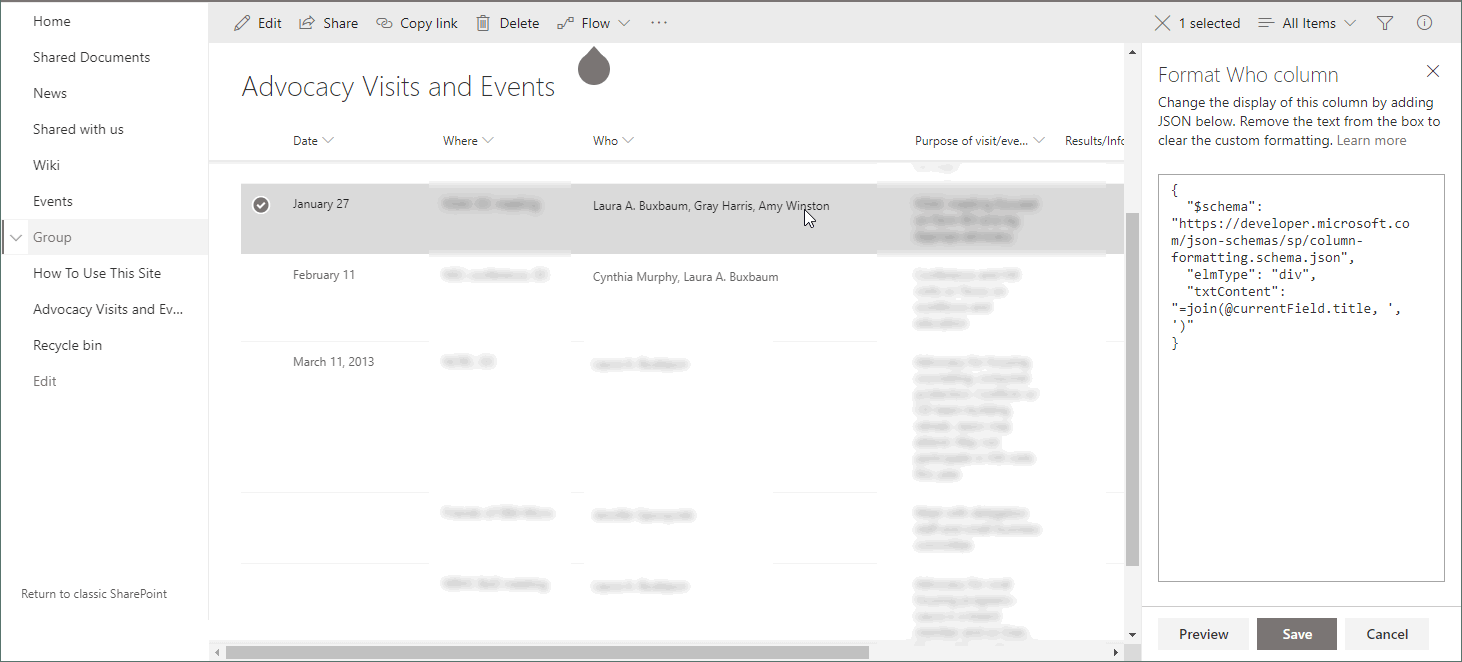
Task: Open the Flow menu icon
Action: coord(567,22)
